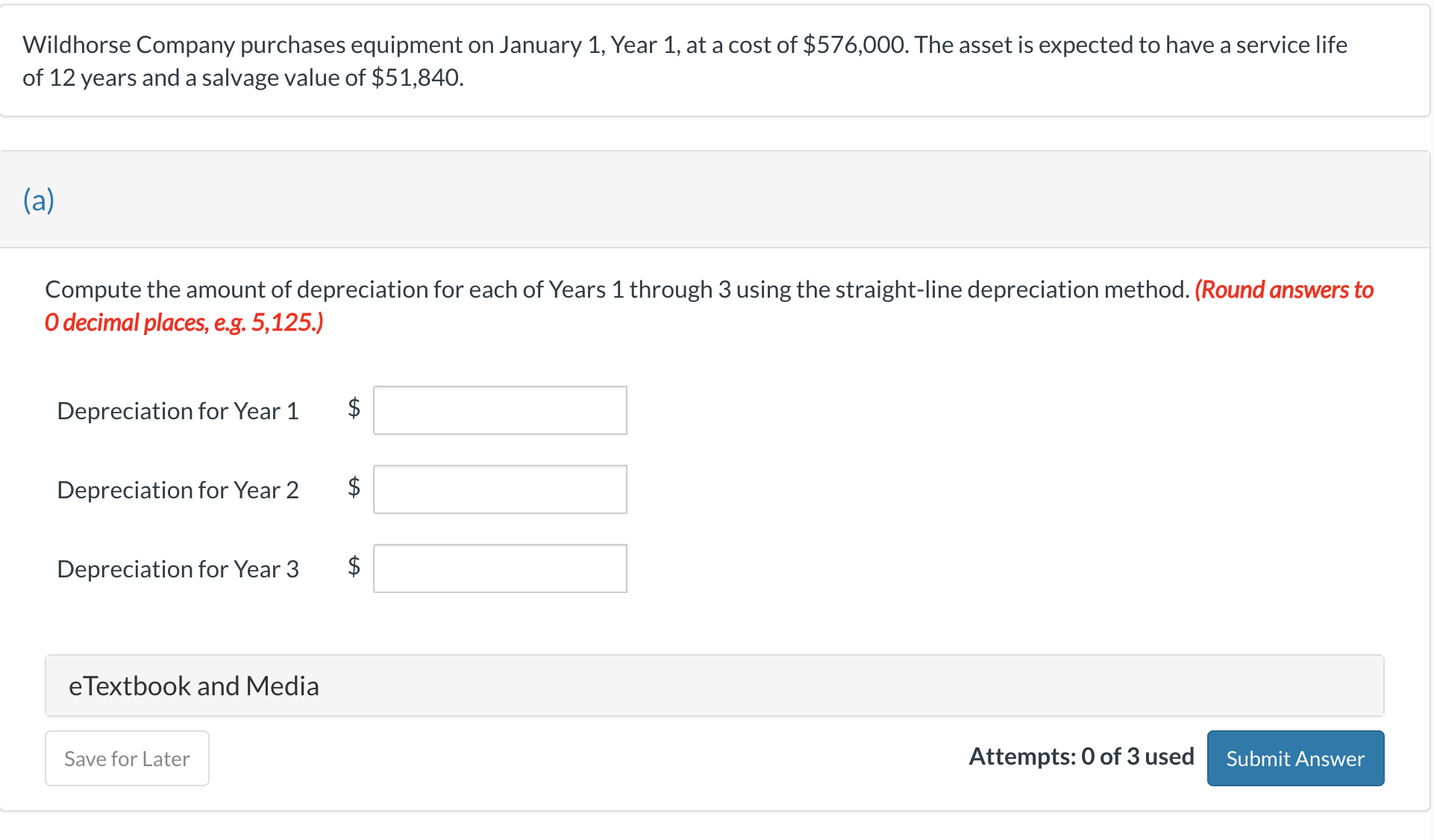This screenshot has width=1434, height=840.
Task: Click the (a) part header
Action: click(39, 200)
